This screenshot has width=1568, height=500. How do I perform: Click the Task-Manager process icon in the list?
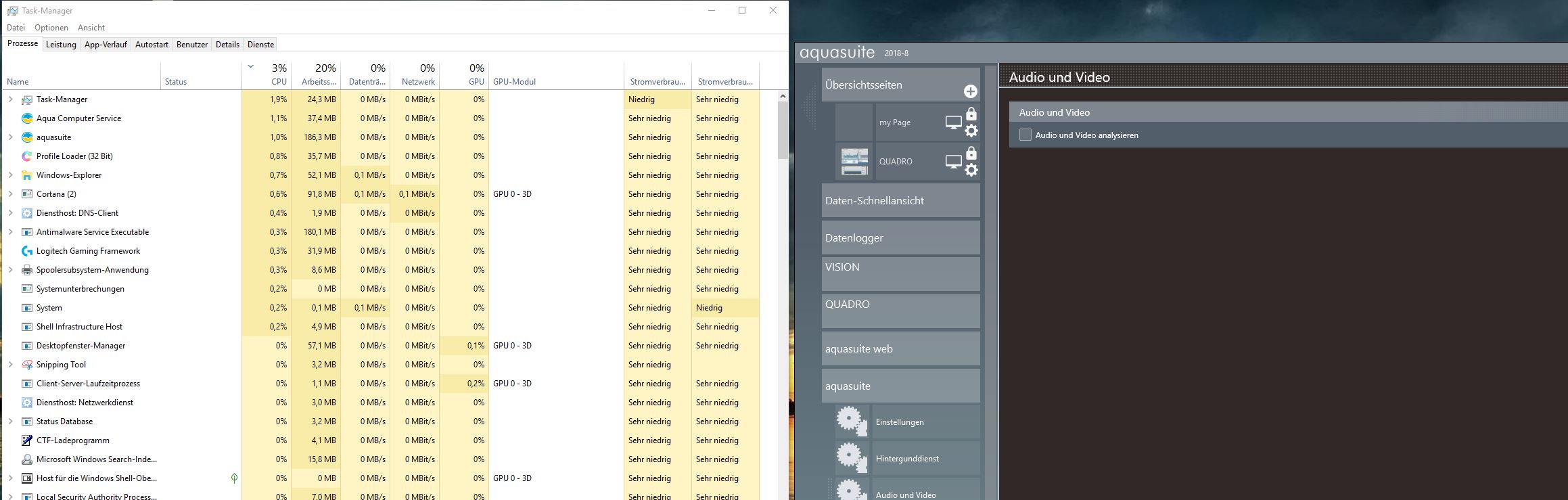click(x=27, y=99)
